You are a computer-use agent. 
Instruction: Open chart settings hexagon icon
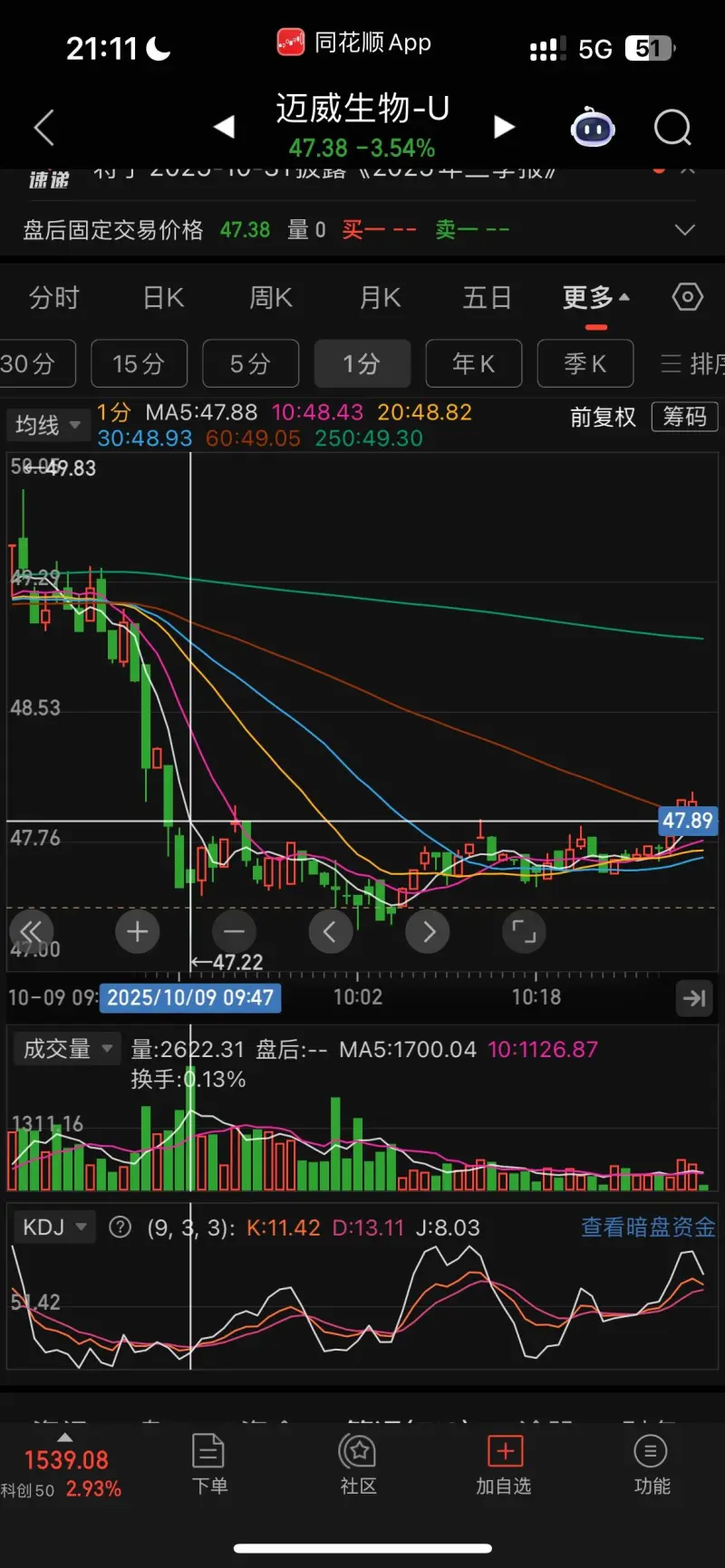(x=687, y=297)
